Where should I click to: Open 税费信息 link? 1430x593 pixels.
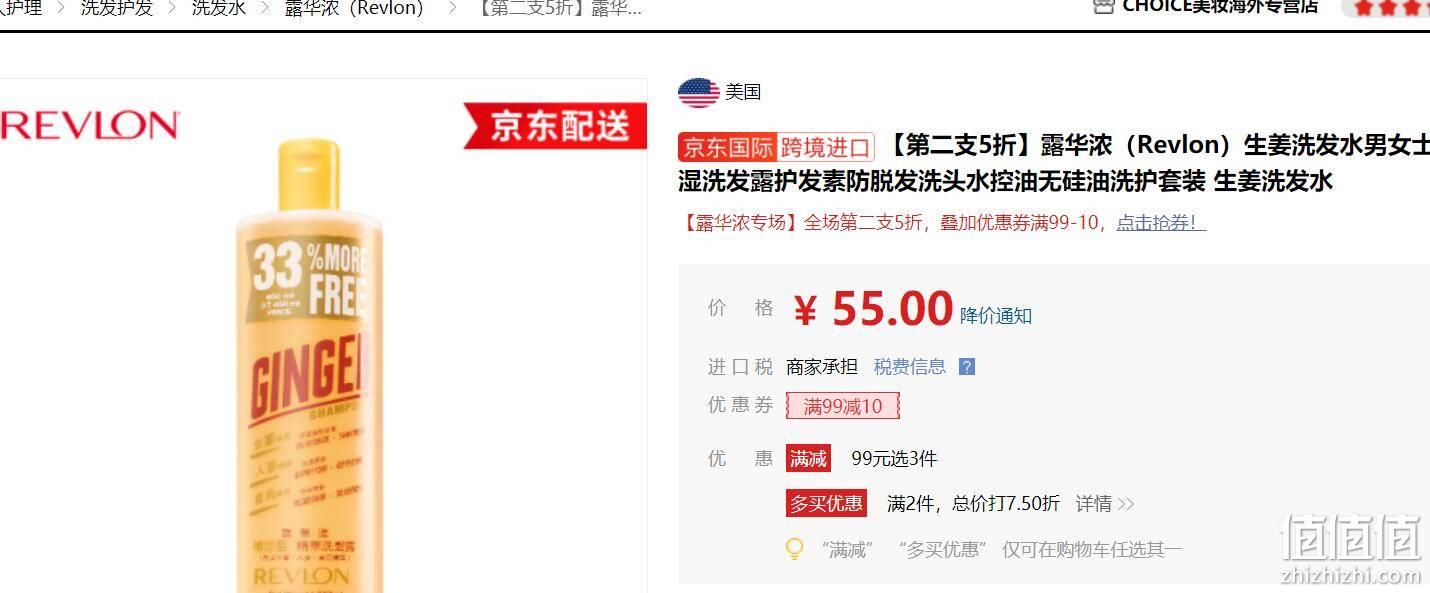click(910, 367)
